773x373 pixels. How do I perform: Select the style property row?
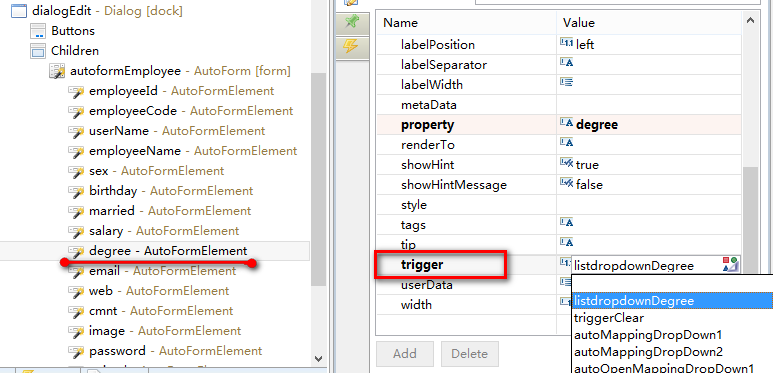click(559, 204)
